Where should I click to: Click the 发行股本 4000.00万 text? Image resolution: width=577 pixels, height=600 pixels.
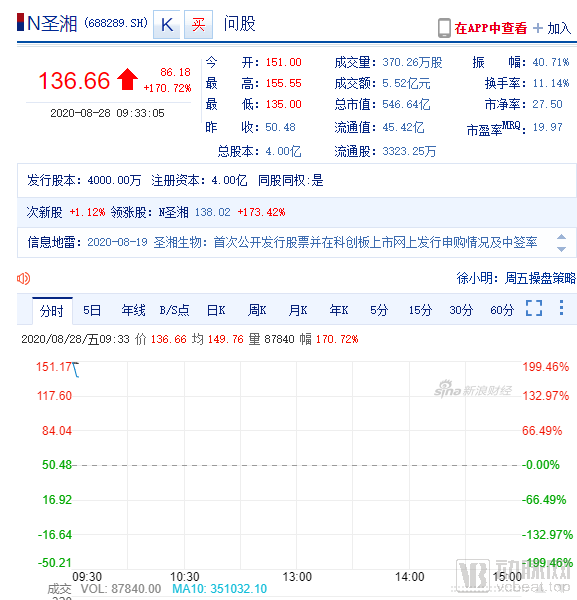[x=84, y=180]
